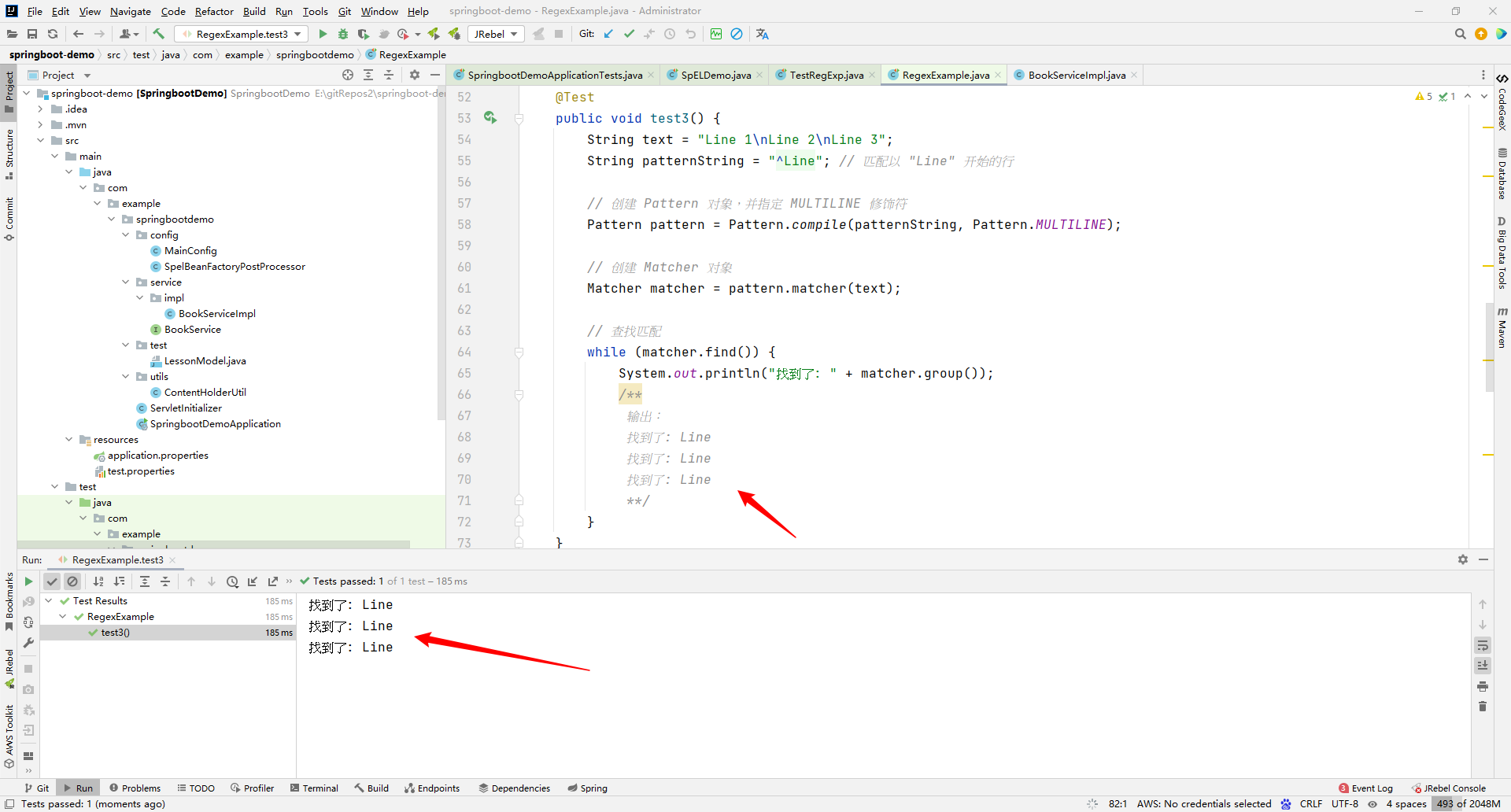Image resolution: width=1511 pixels, height=812 pixels.
Task: Collapse the resources folder node
Action: coord(68,440)
